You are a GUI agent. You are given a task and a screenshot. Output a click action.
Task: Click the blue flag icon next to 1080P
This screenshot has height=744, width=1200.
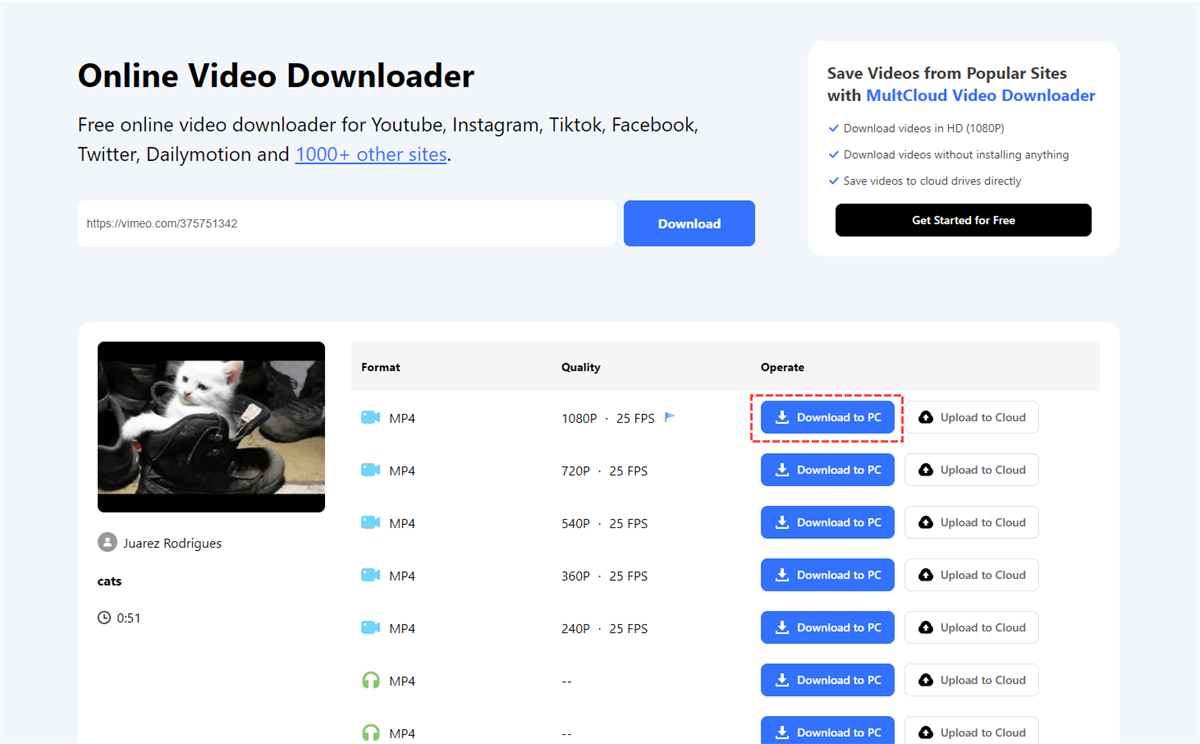click(x=670, y=417)
